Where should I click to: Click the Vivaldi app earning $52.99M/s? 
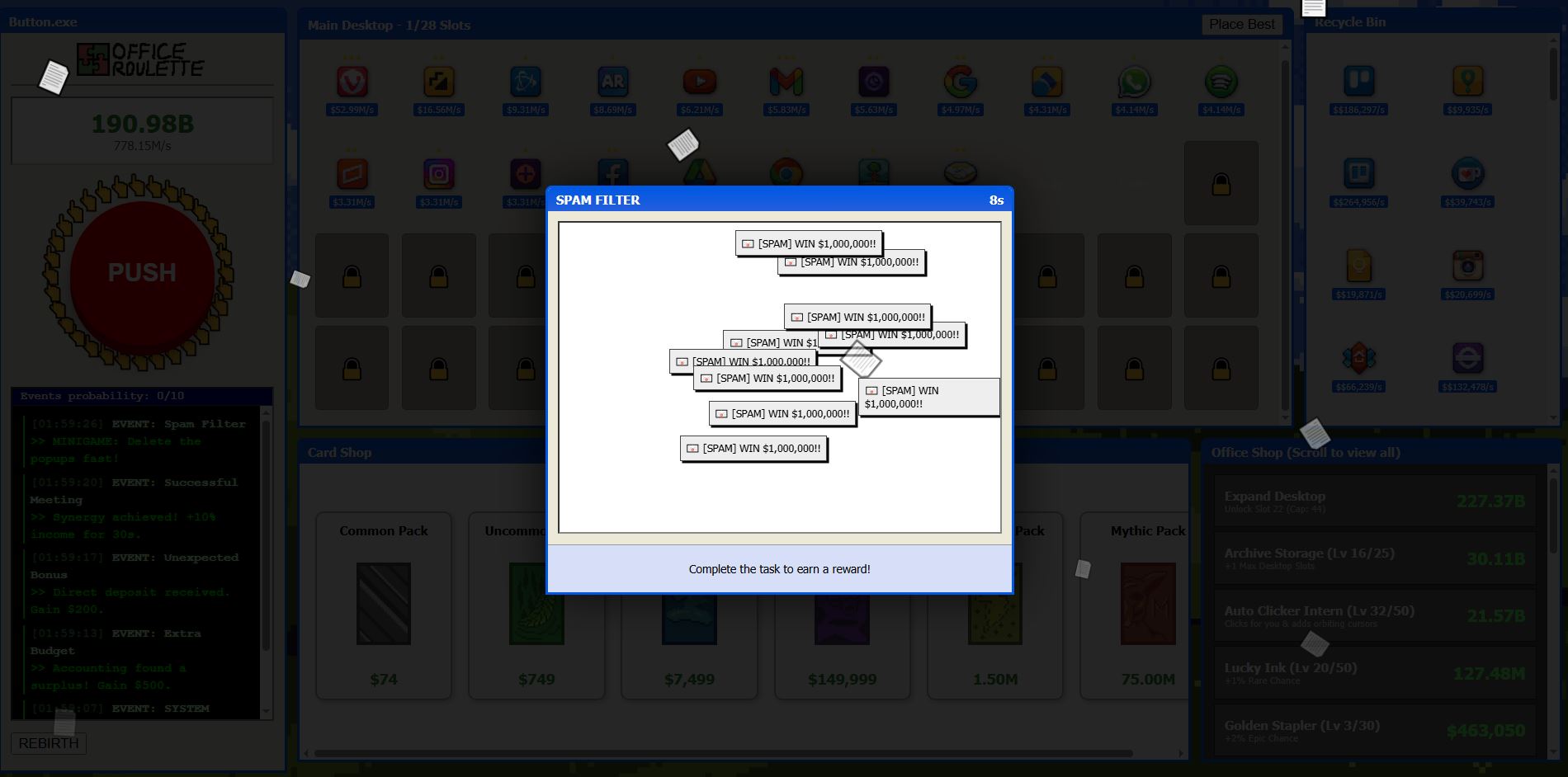coord(352,82)
